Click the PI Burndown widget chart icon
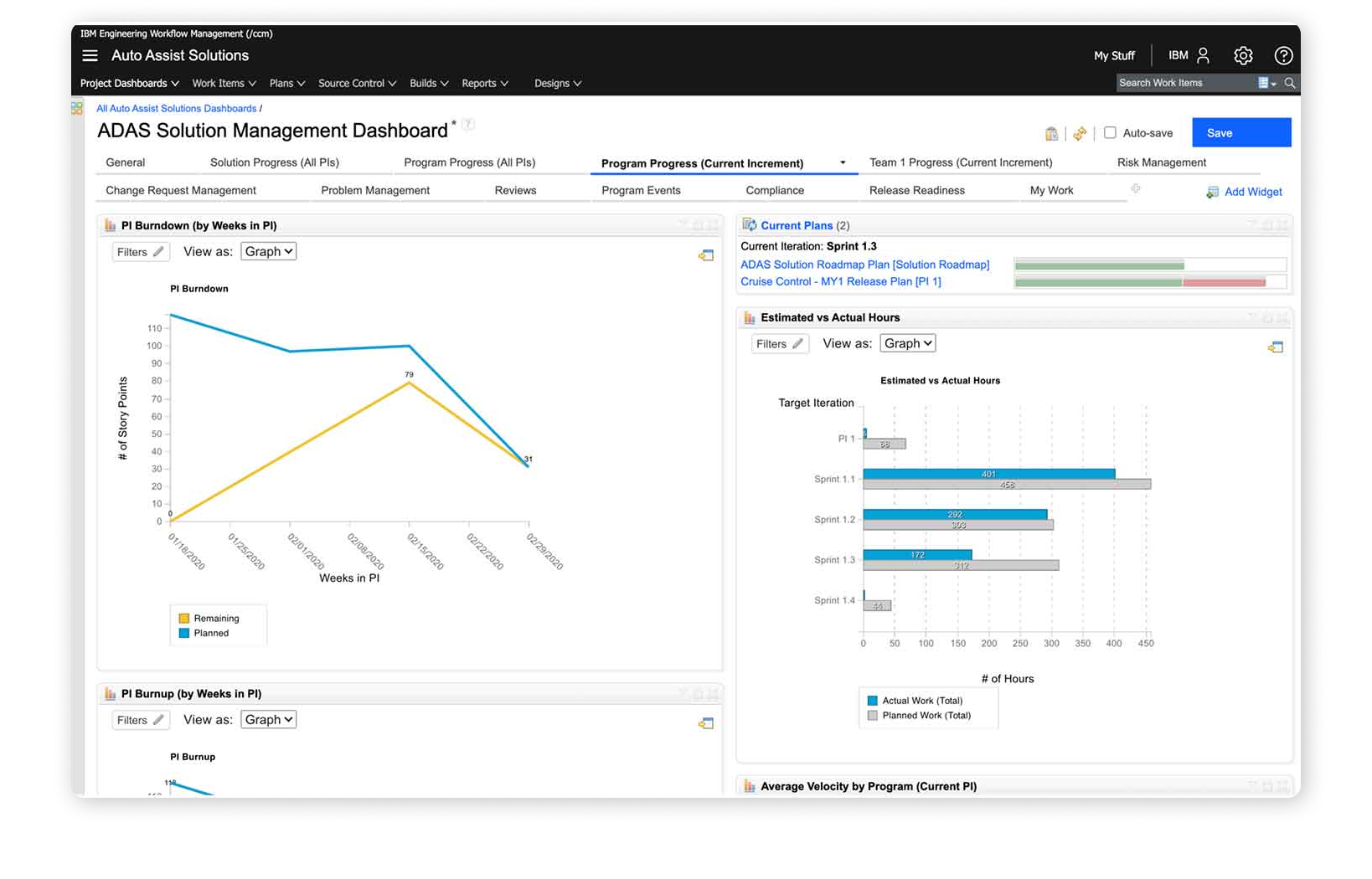 point(110,225)
